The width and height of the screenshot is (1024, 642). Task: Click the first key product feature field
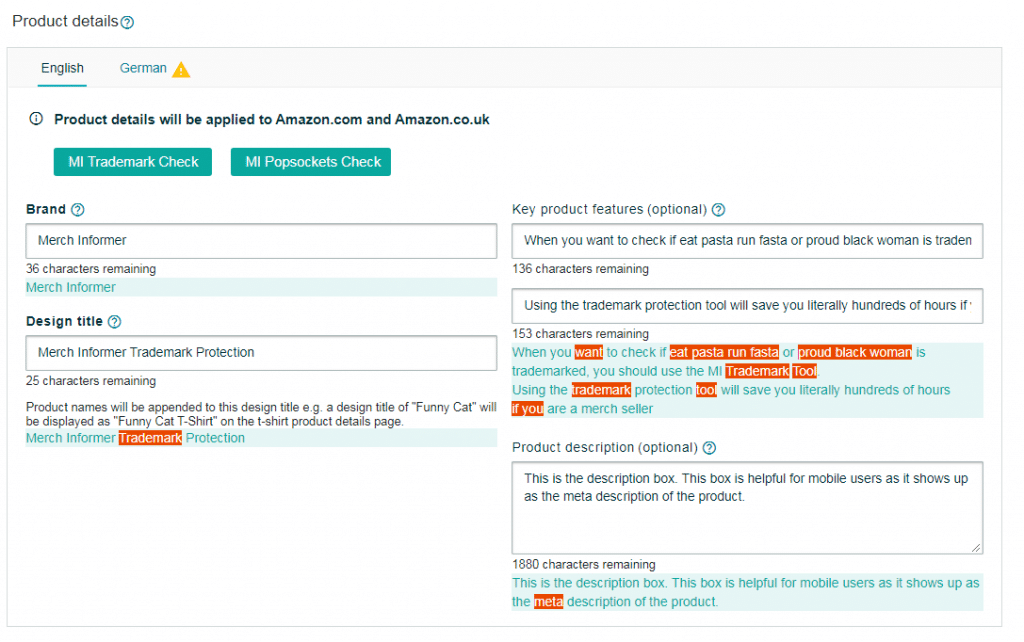coord(747,241)
